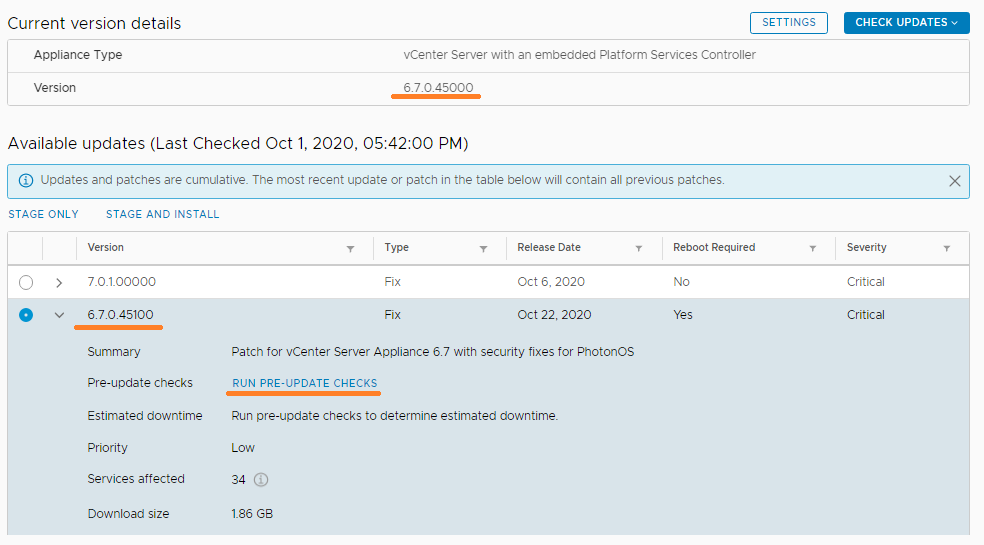Click the Reboot Required column filter icon

[x=813, y=248]
